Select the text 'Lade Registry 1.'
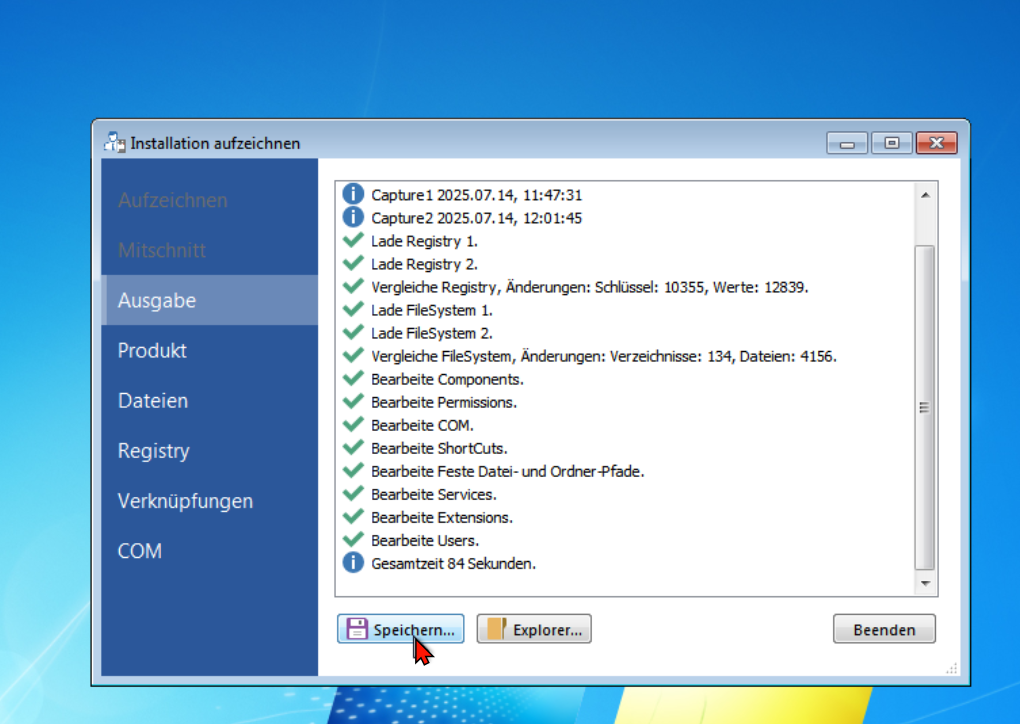1020x724 pixels. (x=424, y=241)
